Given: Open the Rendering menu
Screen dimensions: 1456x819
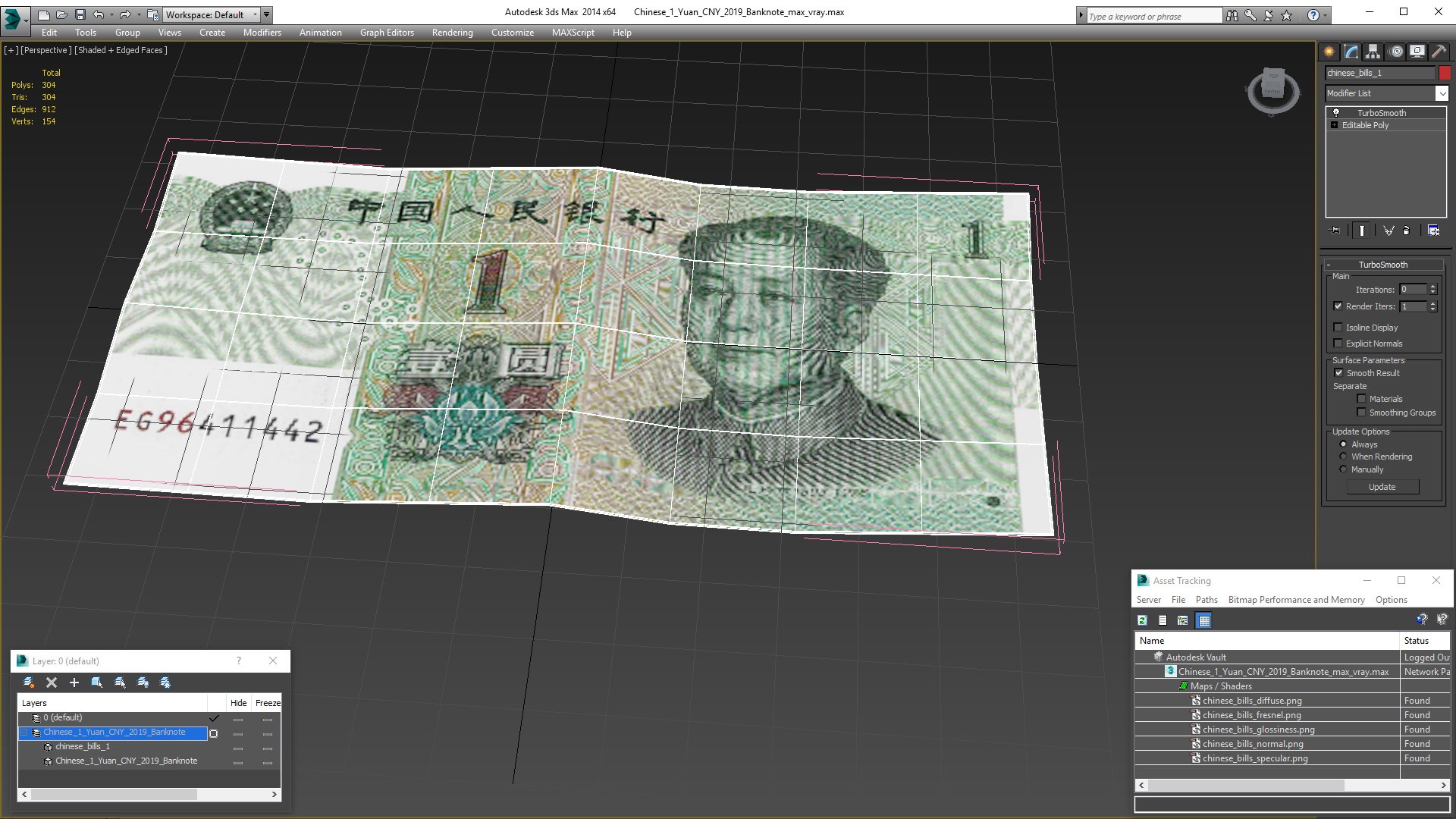Looking at the screenshot, I should (452, 33).
